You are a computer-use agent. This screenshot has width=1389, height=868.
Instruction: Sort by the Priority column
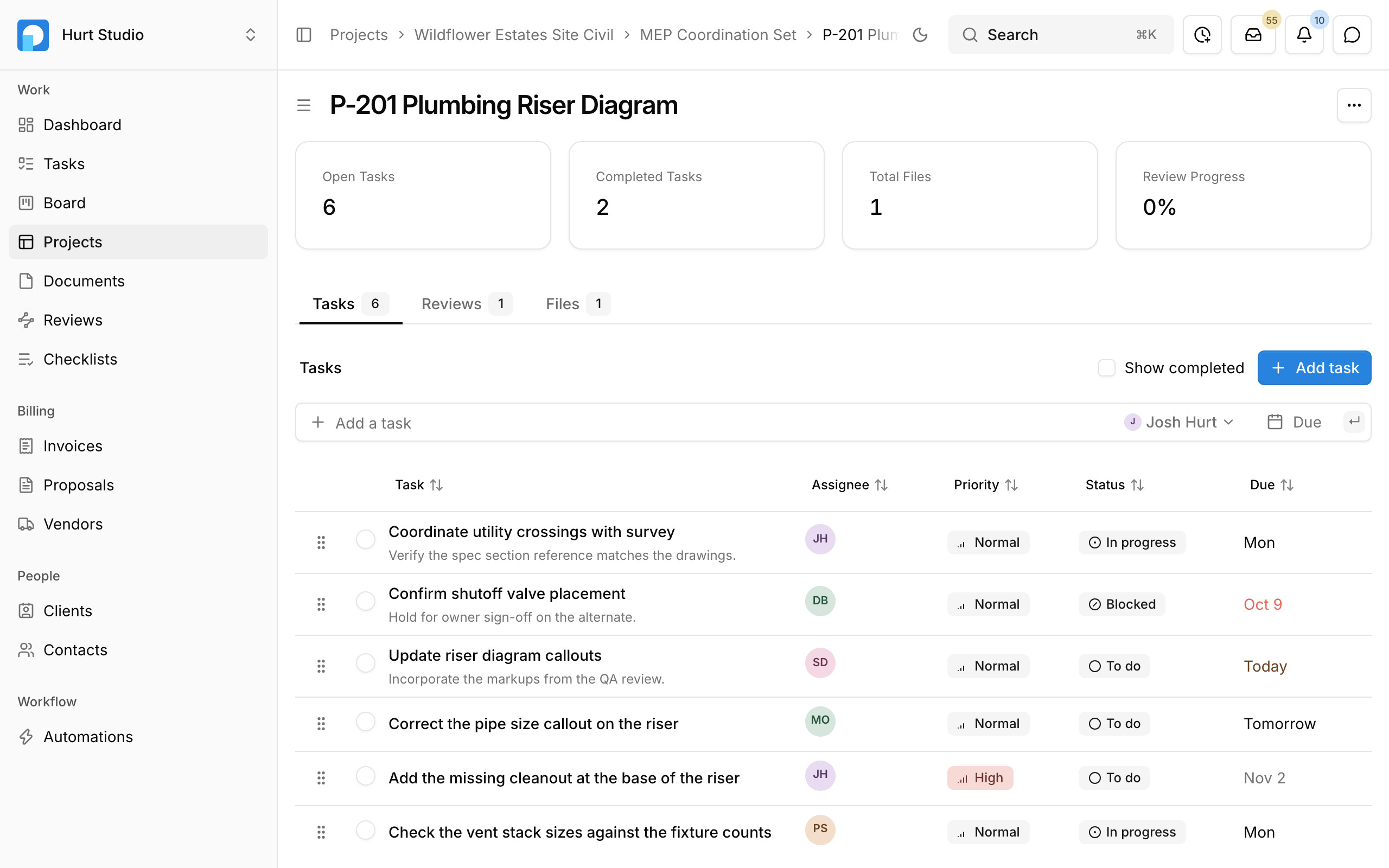985,485
